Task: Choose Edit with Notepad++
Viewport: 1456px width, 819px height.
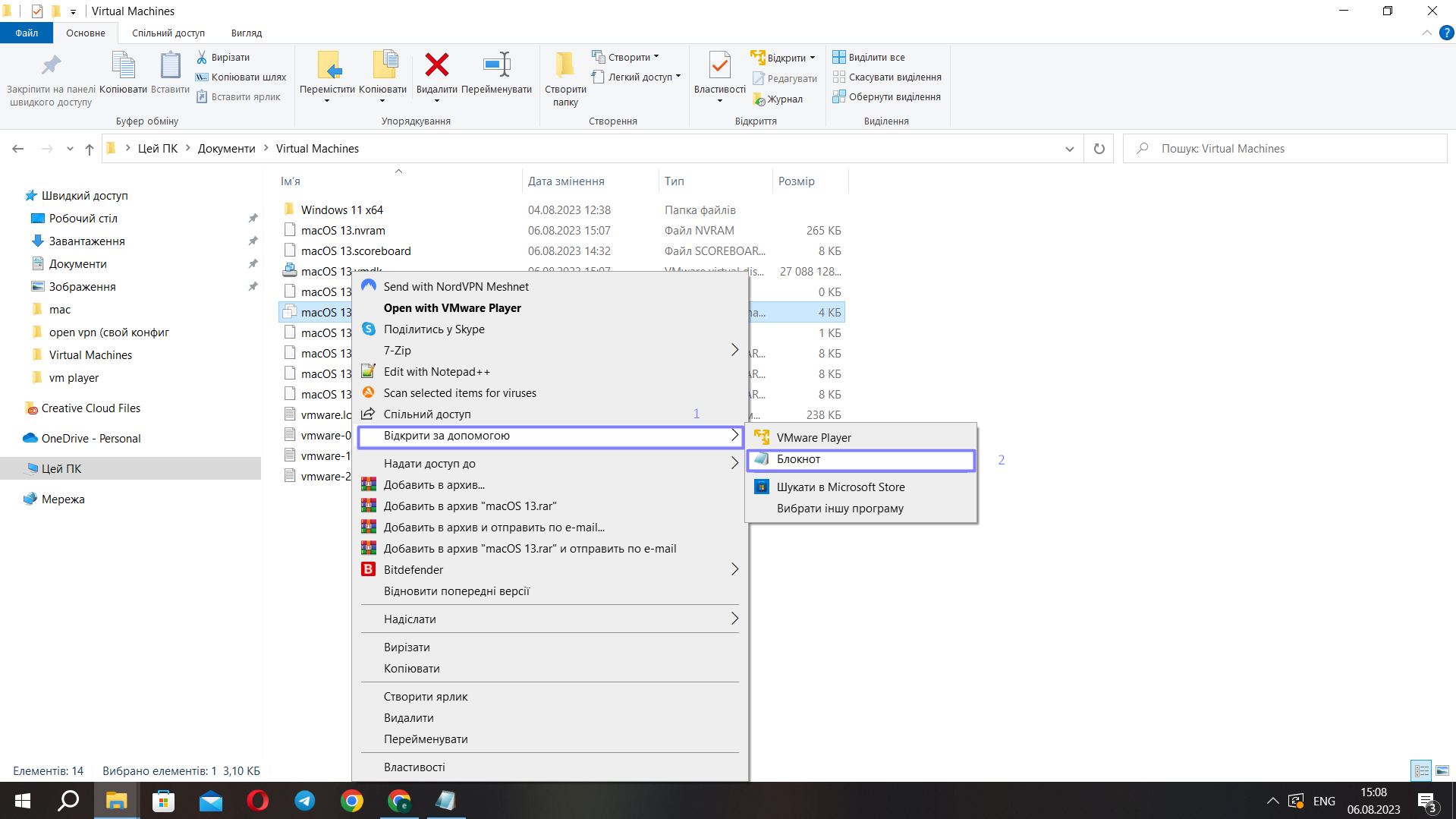Action: point(550,371)
